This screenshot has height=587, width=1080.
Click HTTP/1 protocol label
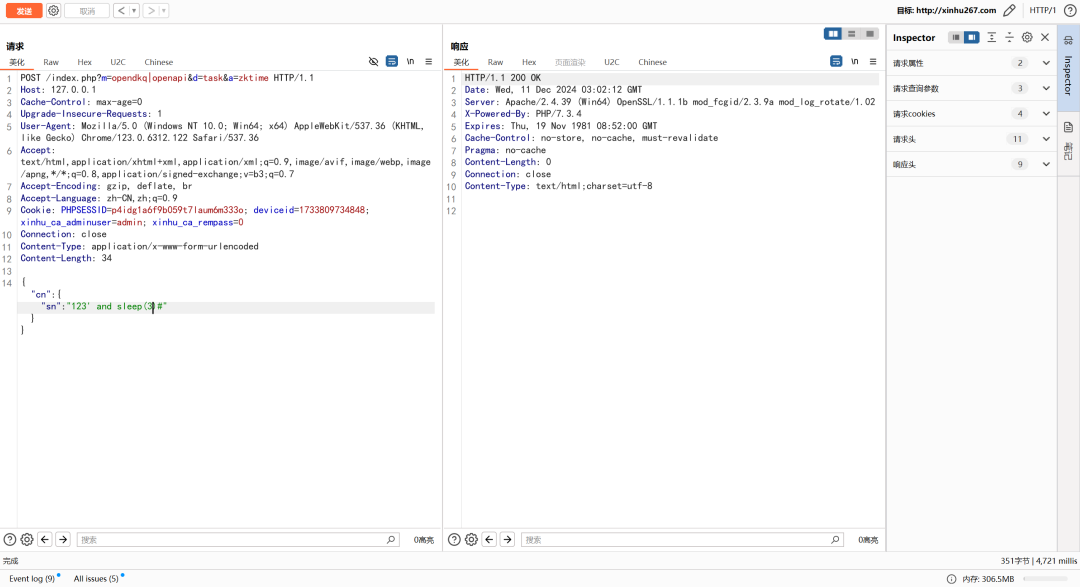[x=1042, y=10]
